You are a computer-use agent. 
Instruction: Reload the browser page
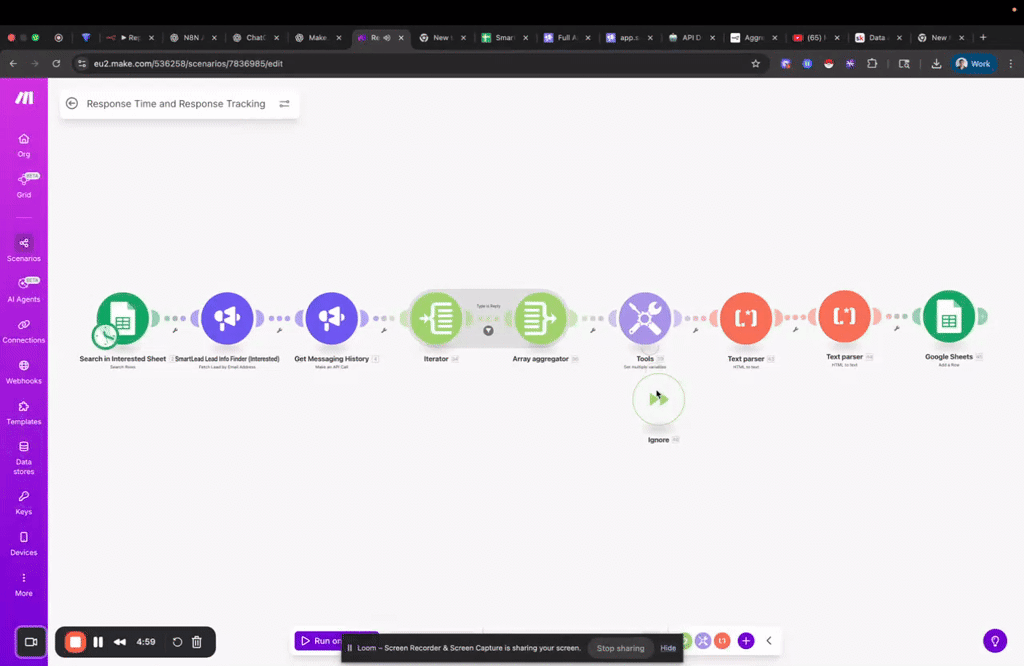click(56, 63)
